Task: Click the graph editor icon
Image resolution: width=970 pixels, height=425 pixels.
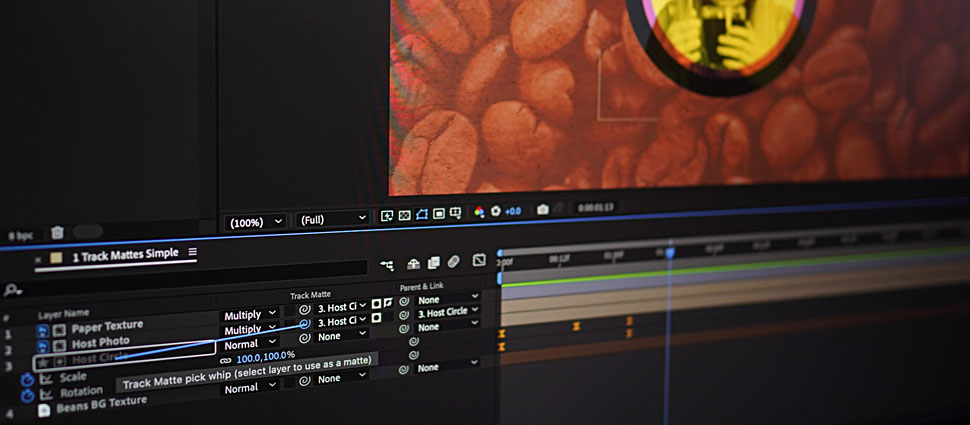Action: click(479, 260)
